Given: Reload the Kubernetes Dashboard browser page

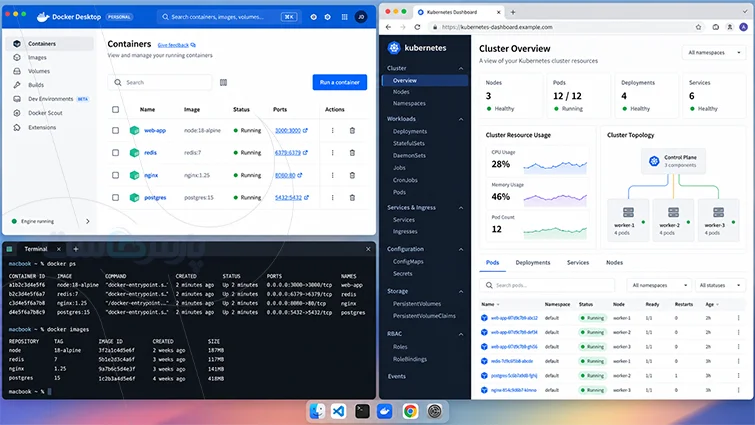Looking at the screenshot, I should tap(417, 27).
